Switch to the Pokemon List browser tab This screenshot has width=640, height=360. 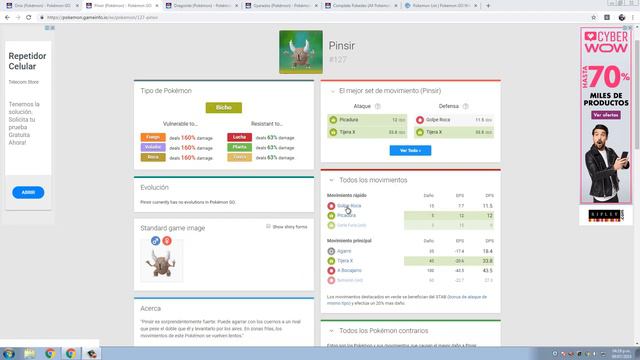441,6
